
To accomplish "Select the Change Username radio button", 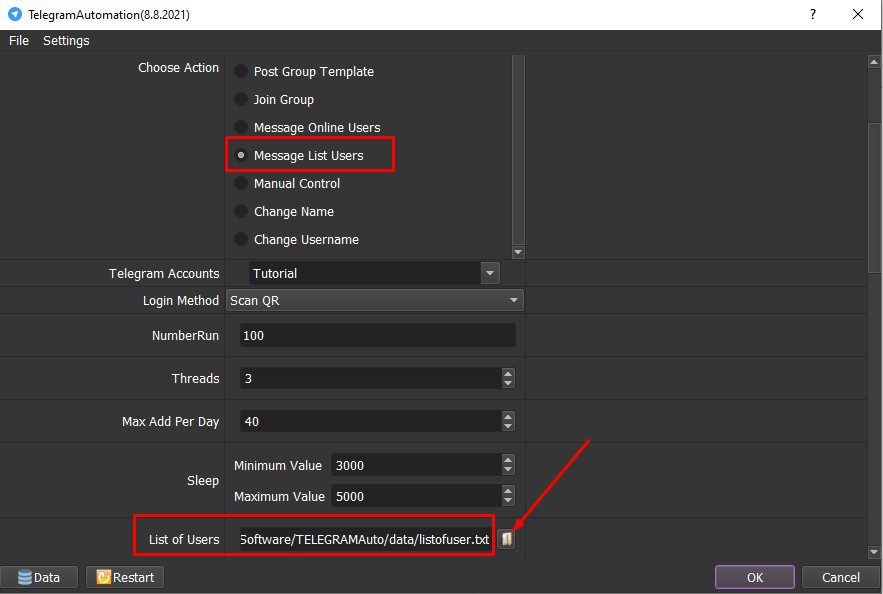I will click(241, 239).
